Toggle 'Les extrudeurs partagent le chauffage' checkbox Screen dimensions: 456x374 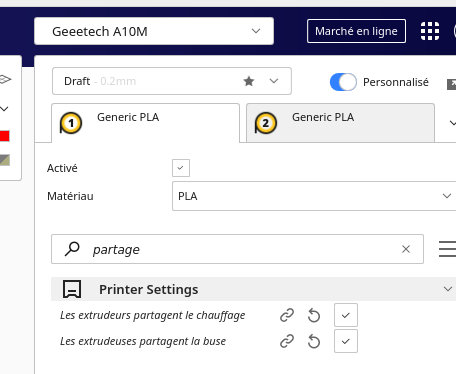click(x=346, y=315)
